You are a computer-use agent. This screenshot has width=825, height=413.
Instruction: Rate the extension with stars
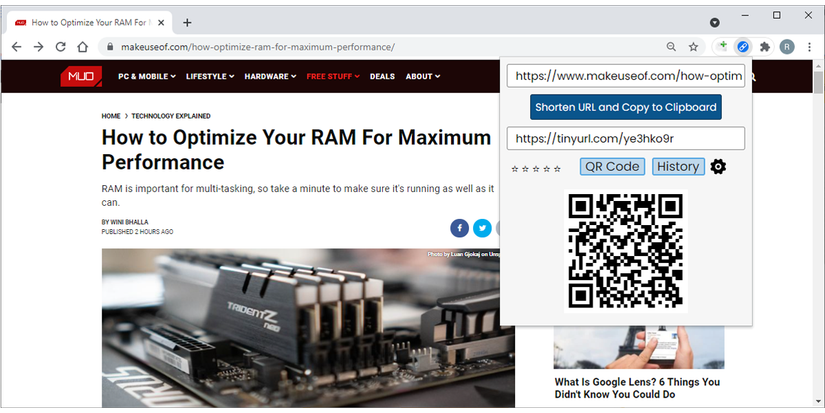[x=536, y=169]
